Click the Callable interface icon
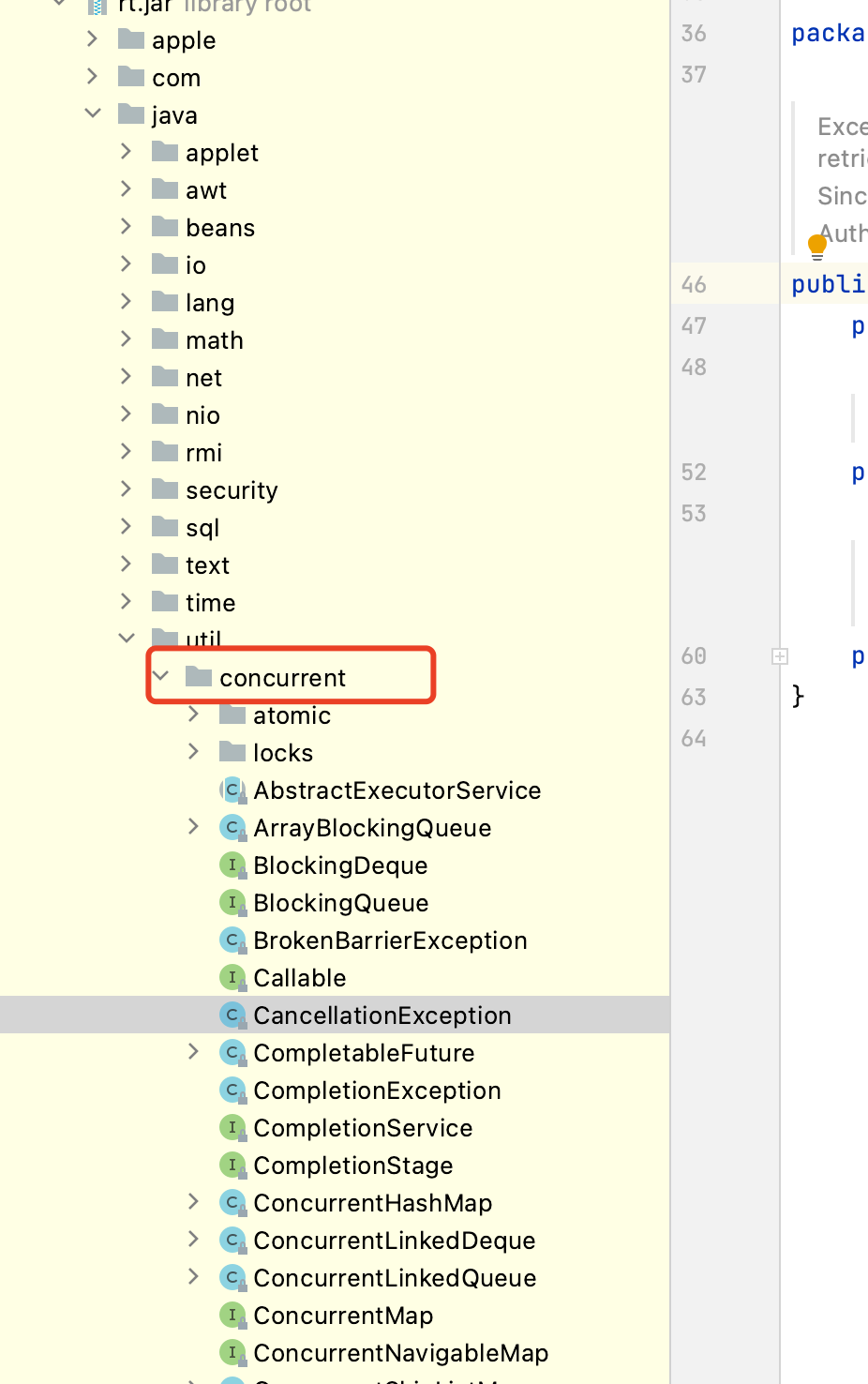The image size is (868, 1384). tap(232, 978)
